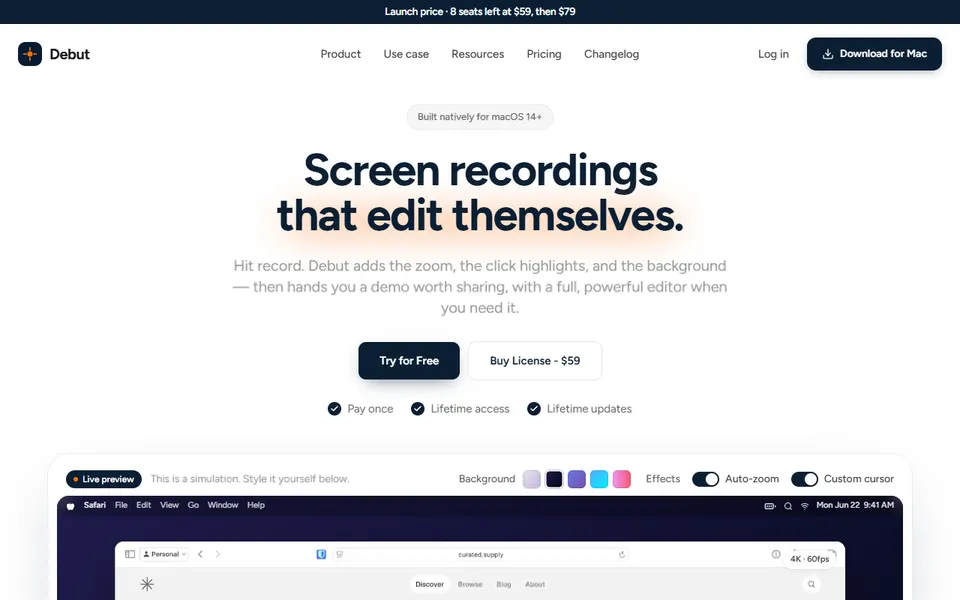Select the dark navy background swatch
960x600 pixels.
(554, 479)
